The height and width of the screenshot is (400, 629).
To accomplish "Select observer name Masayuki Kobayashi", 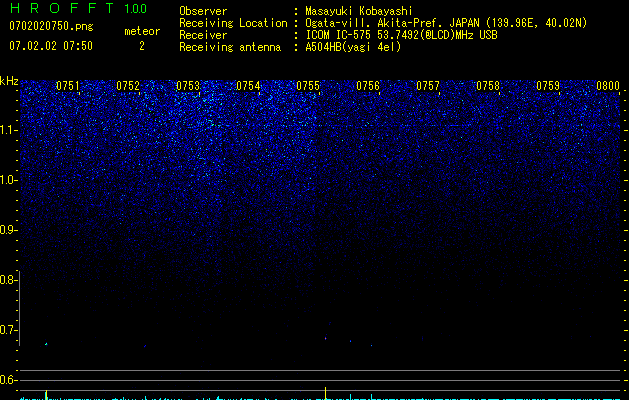I will pyautogui.click(x=359, y=11).
